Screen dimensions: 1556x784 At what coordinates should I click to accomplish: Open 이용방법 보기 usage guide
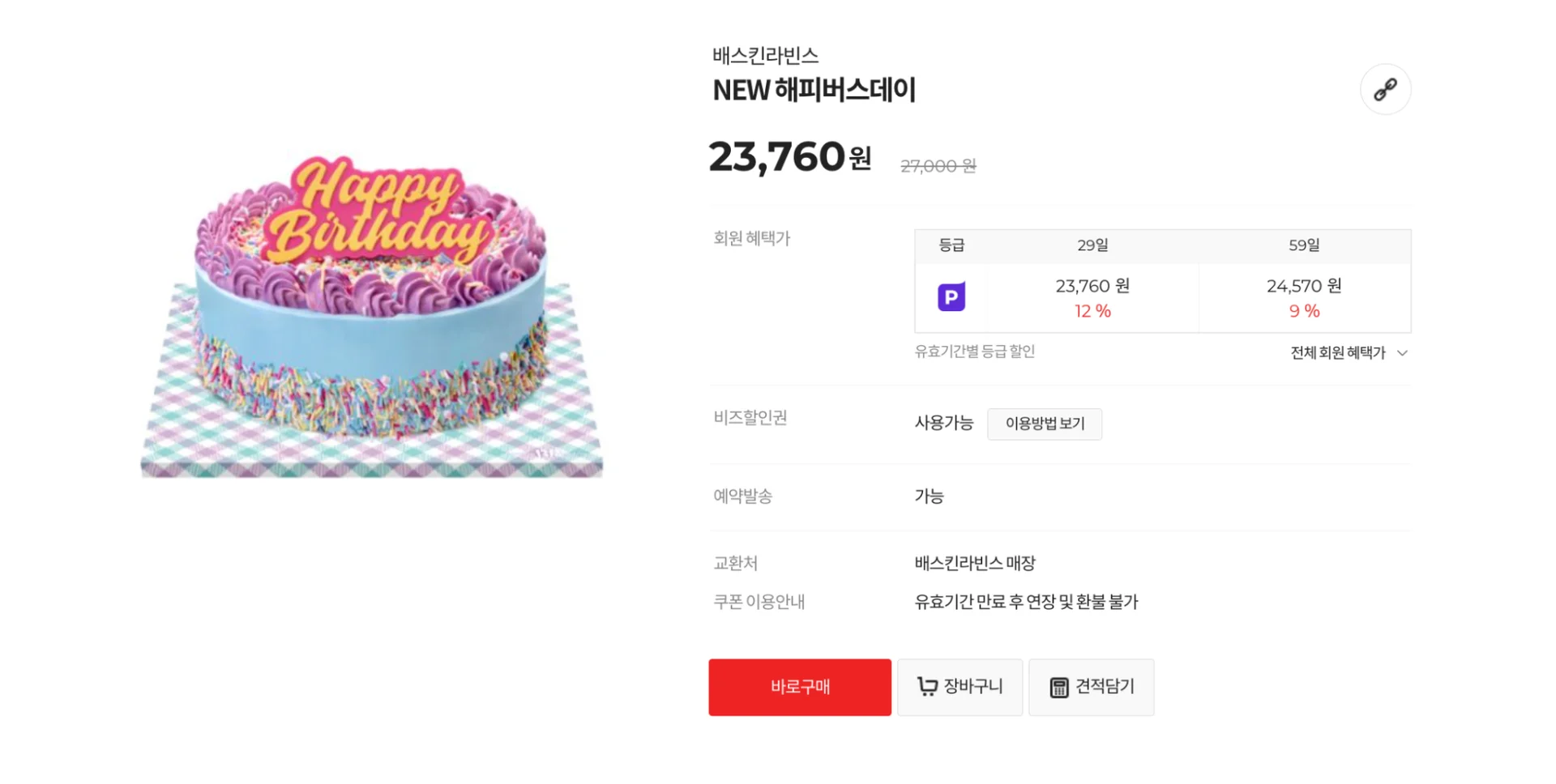(1044, 424)
